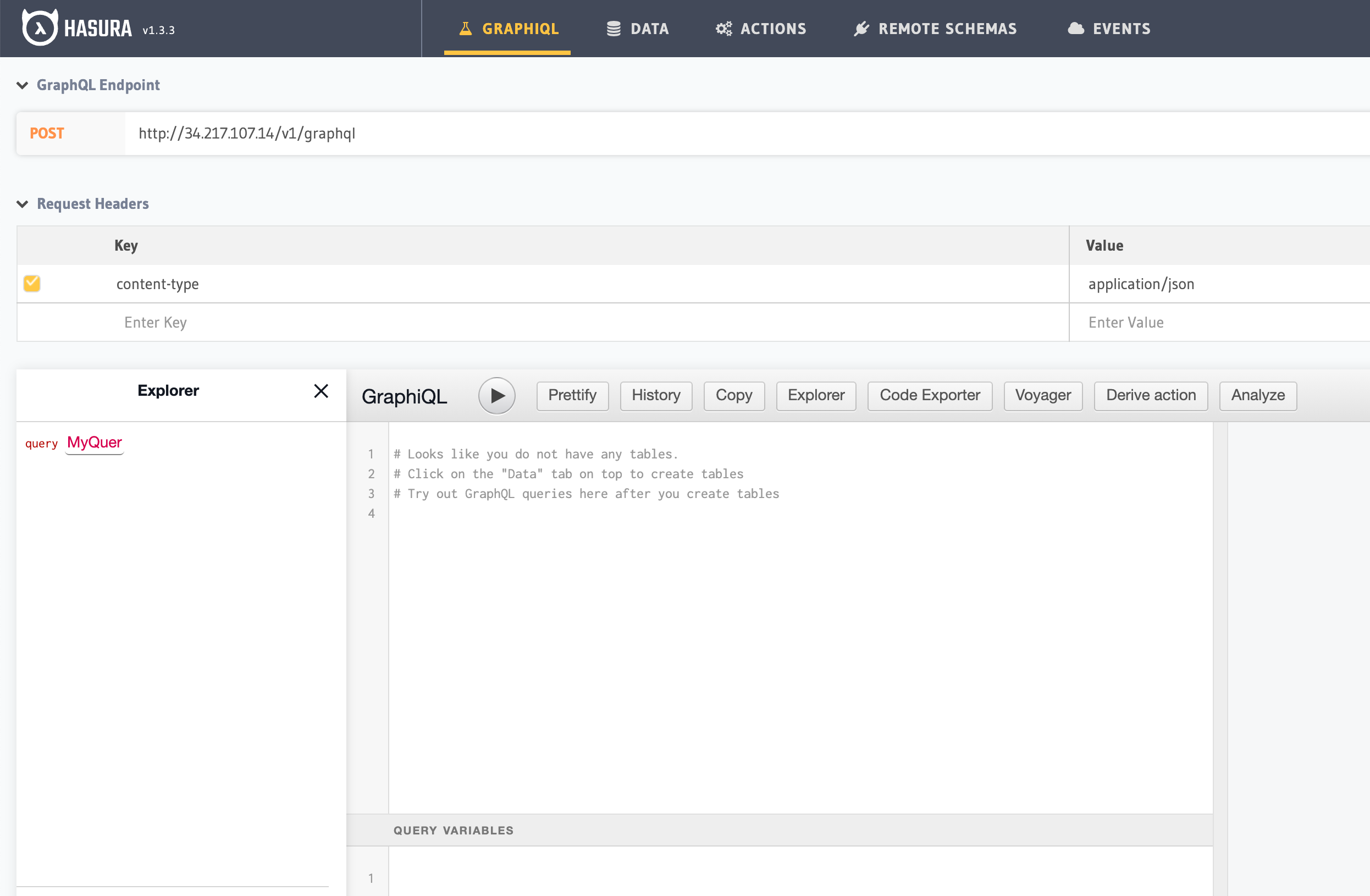Expand the Query Variables panel

coord(453,830)
